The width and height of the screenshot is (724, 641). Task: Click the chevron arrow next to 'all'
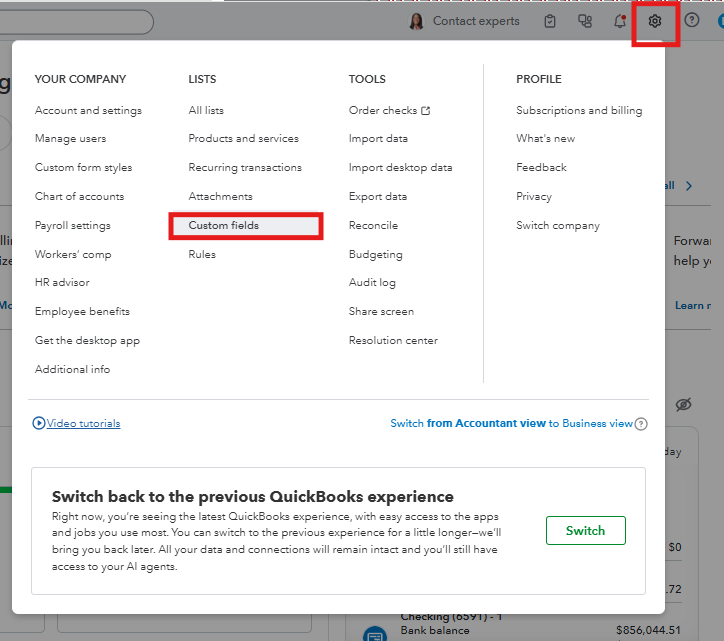click(689, 186)
